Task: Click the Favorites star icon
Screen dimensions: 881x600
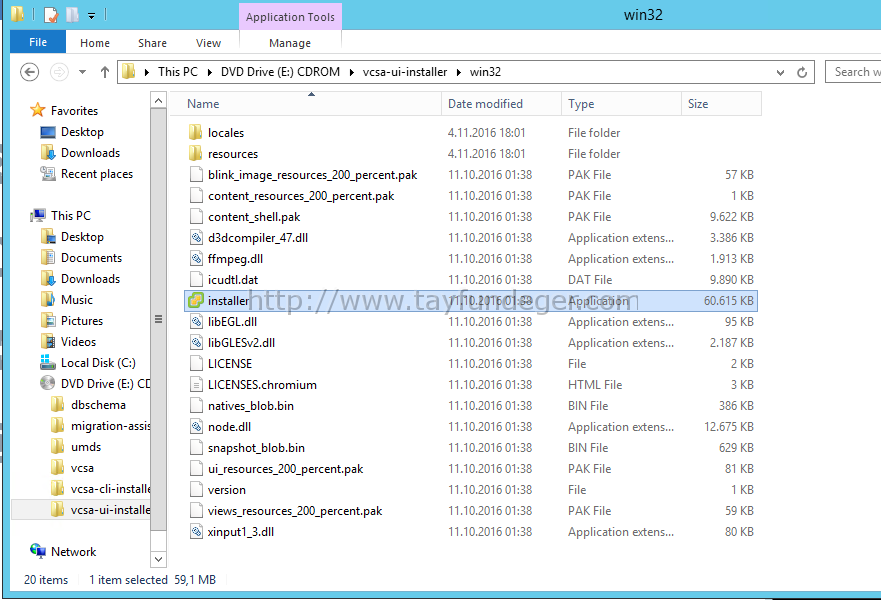Action: click(x=38, y=110)
